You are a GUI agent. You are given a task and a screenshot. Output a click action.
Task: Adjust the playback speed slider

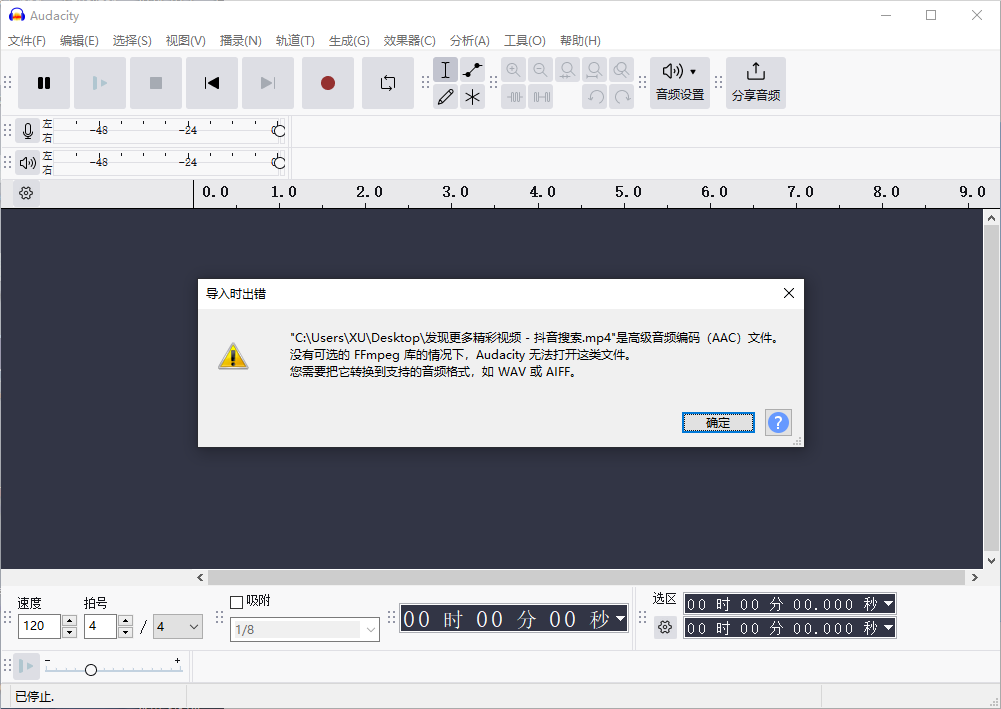point(90,668)
